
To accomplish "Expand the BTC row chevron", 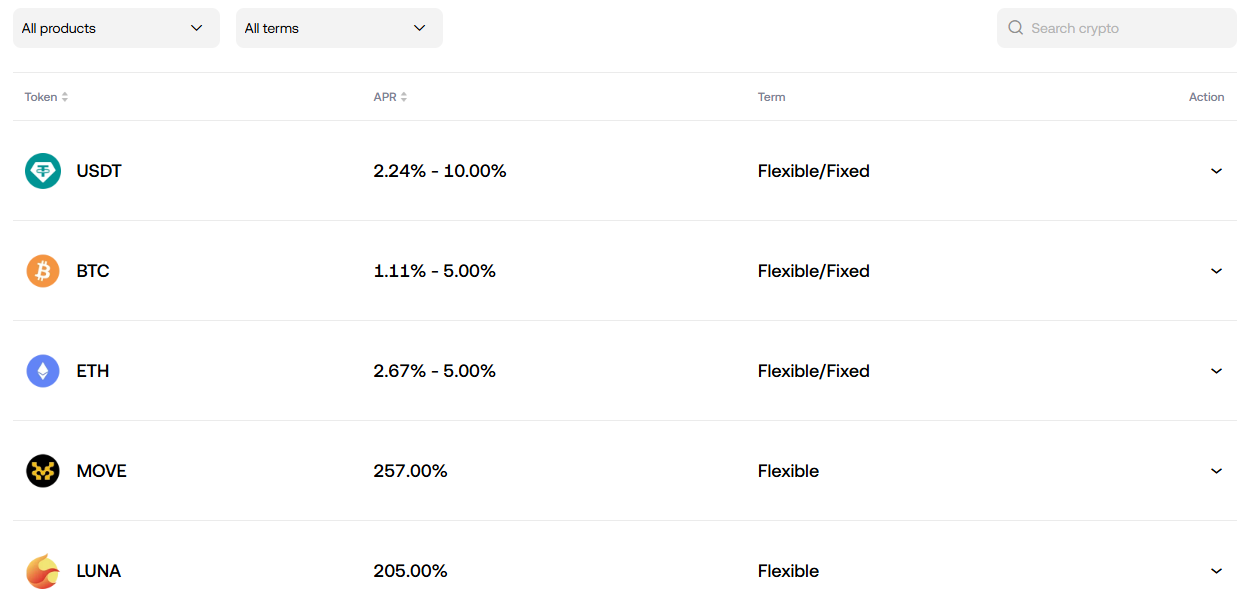I will tap(1216, 271).
